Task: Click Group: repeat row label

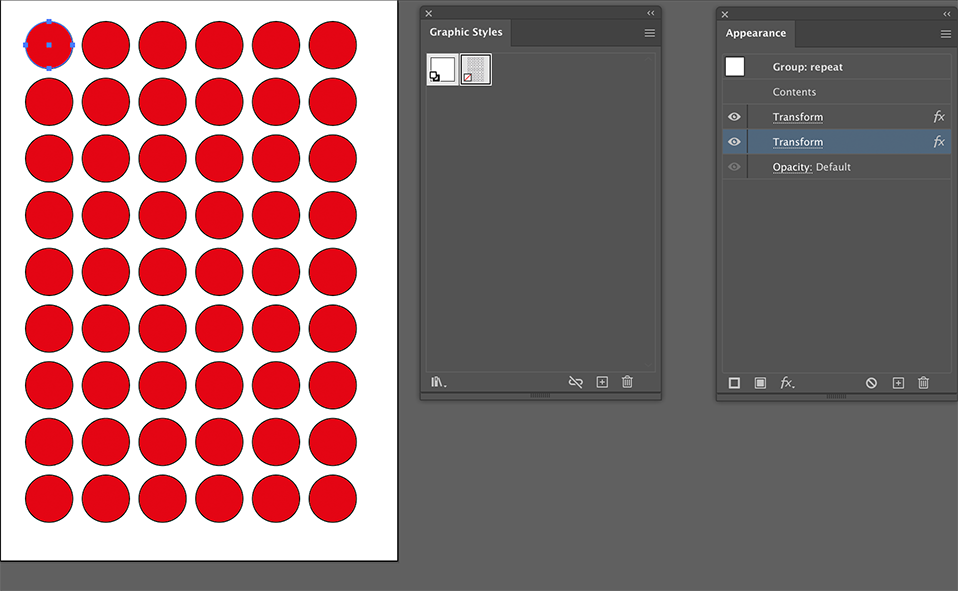Action: click(807, 67)
